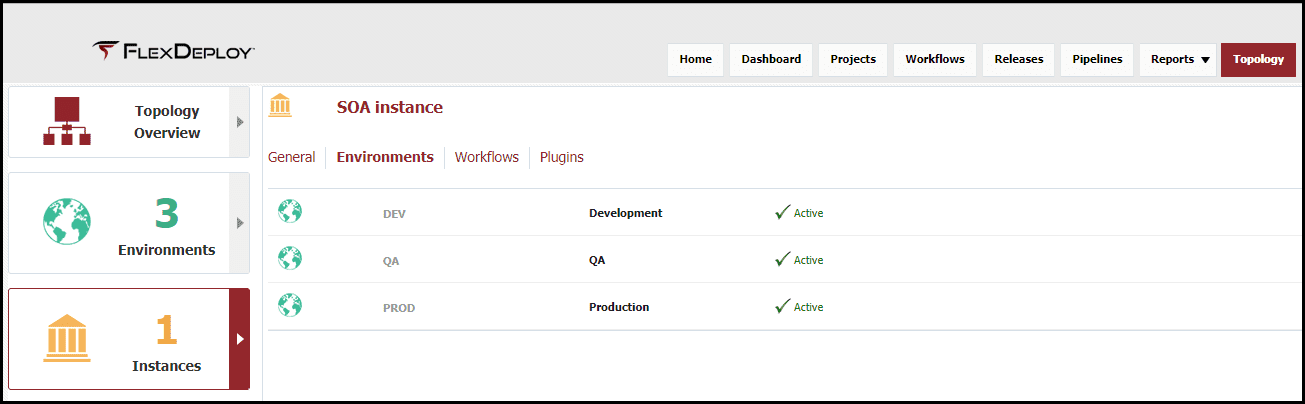Viewport: 1305px width, 404px height.
Task: Open the Projects menu item
Action: click(853, 59)
